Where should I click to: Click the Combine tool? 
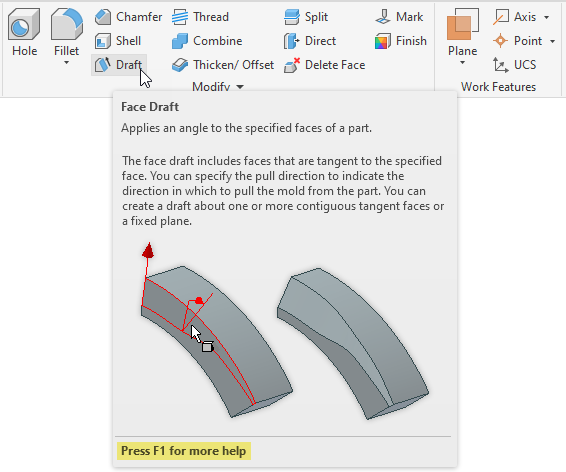[x=207, y=41]
